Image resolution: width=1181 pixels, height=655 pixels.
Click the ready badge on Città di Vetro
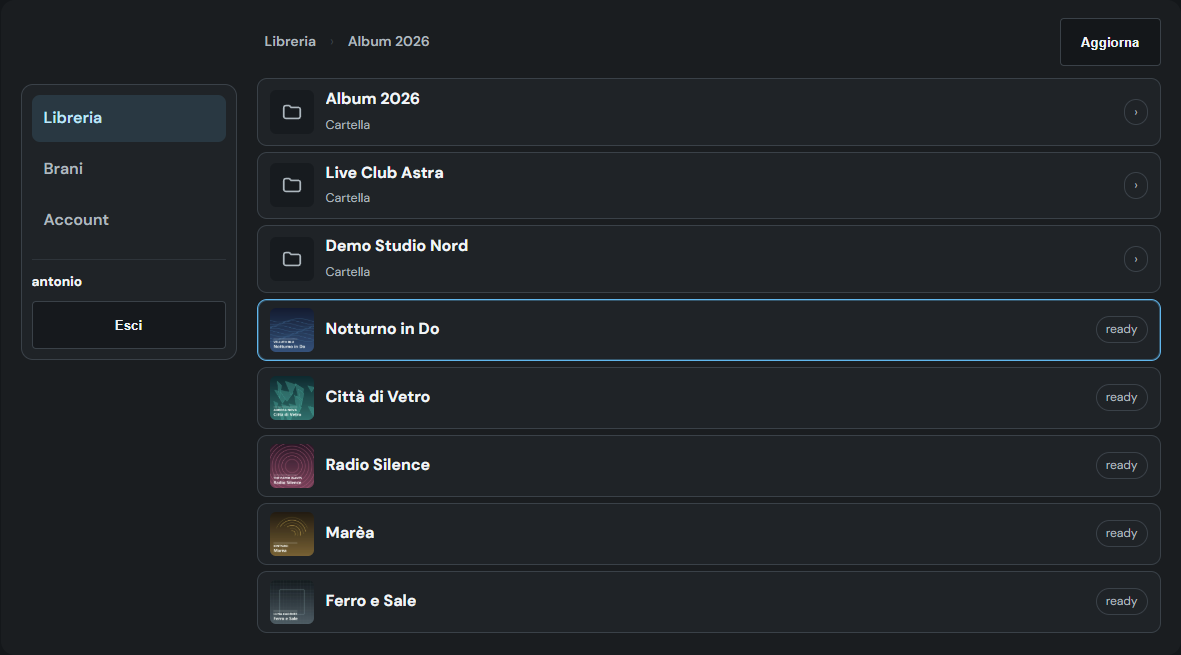point(1121,398)
